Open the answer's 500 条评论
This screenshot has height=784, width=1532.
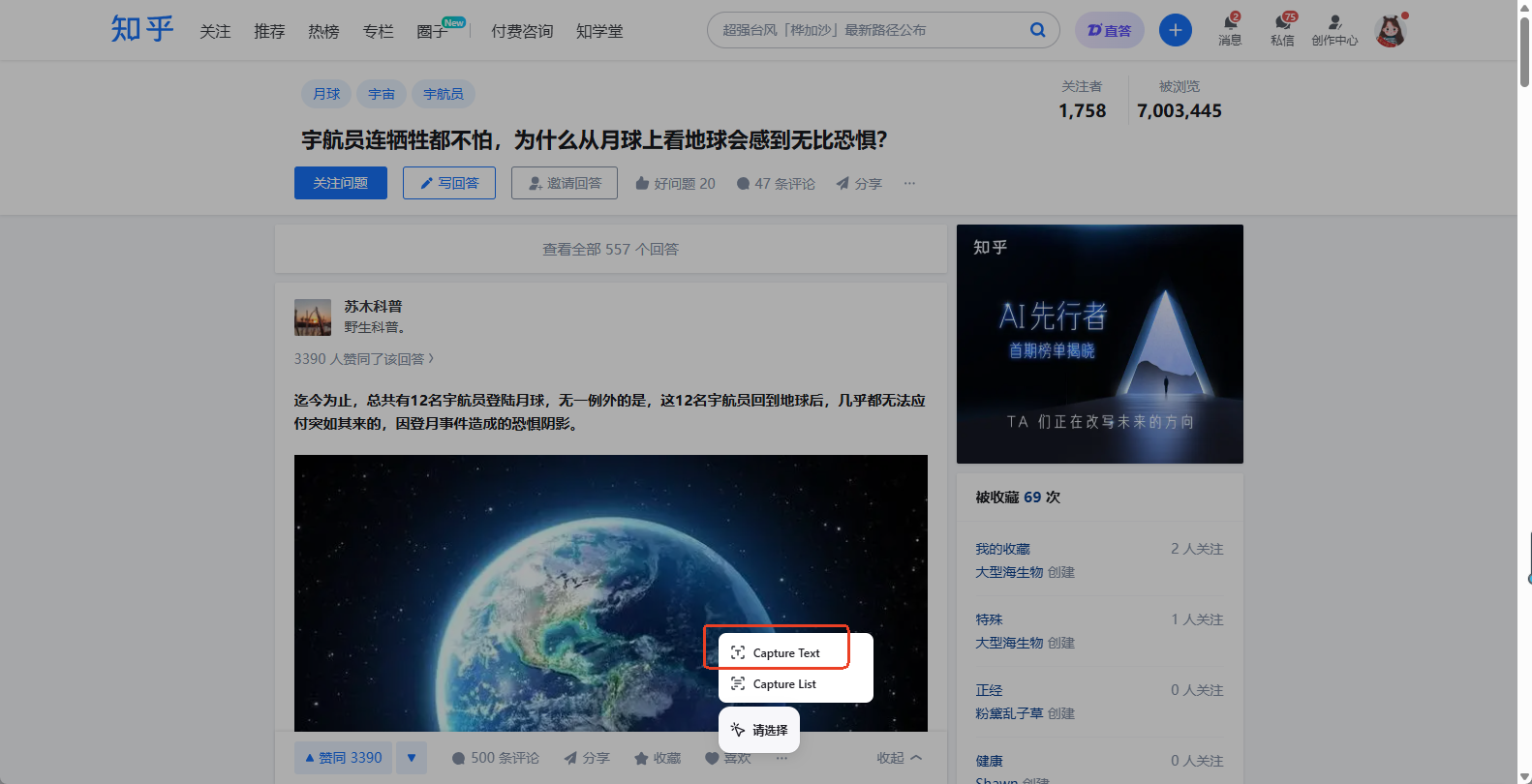point(495,758)
